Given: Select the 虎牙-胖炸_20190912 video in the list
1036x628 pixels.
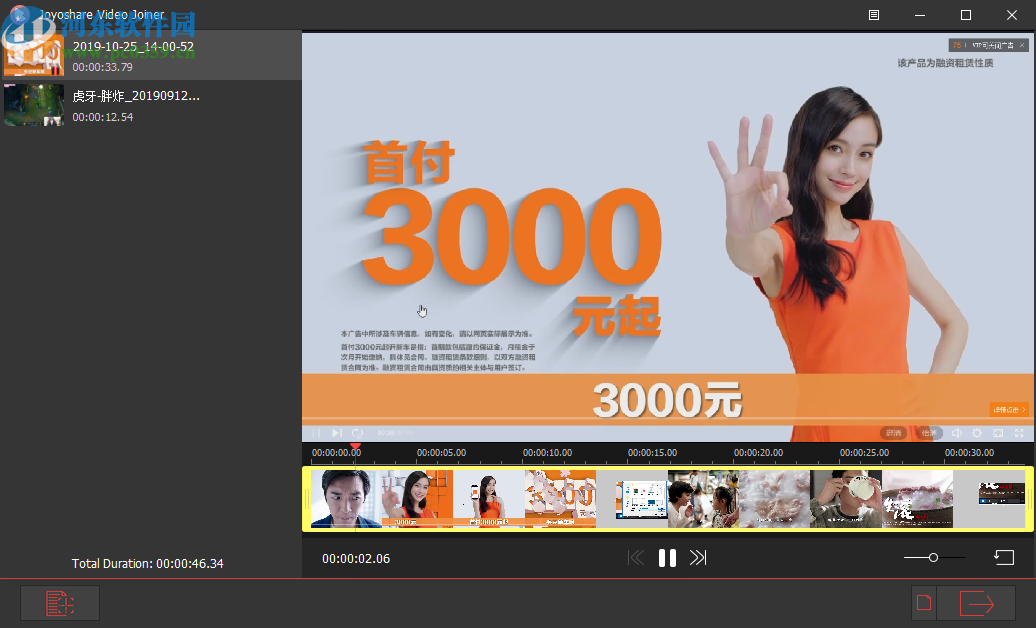Looking at the screenshot, I should point(150,105).
